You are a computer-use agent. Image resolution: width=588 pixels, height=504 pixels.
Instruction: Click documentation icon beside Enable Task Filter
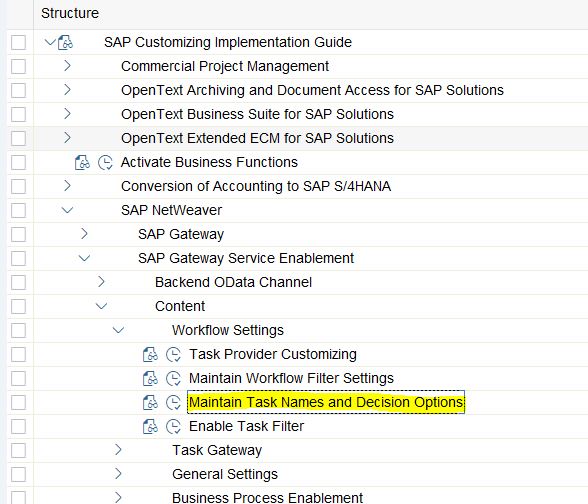150,427
